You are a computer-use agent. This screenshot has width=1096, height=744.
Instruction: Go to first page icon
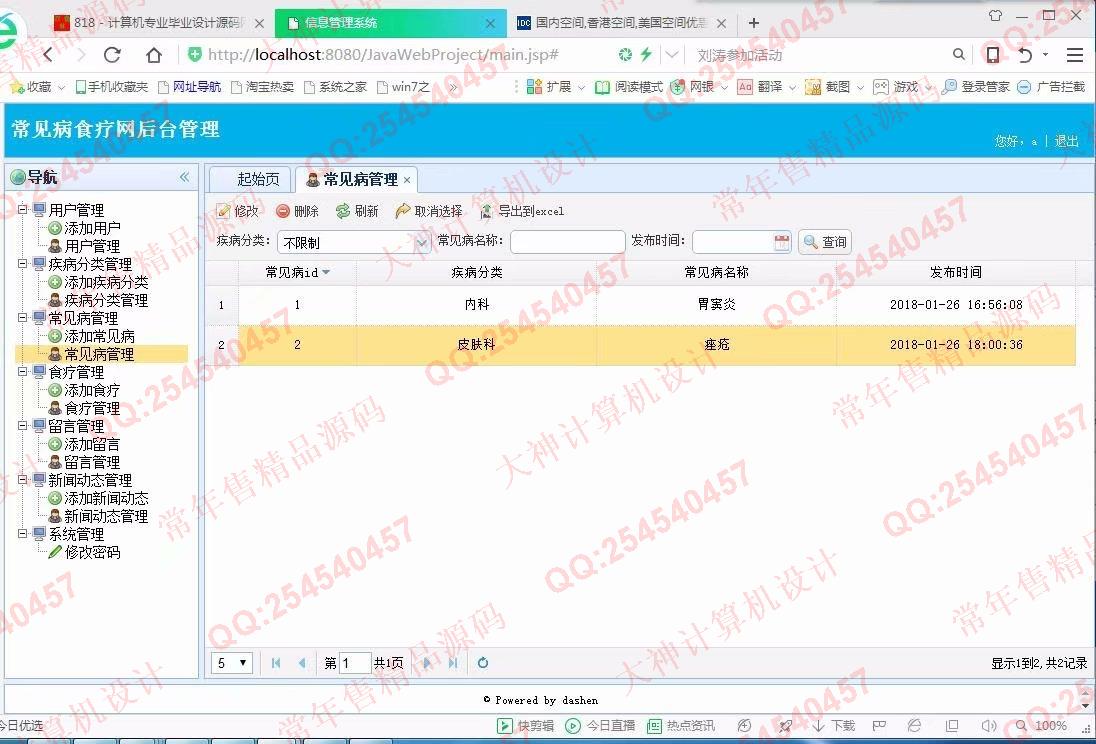(x=275, y=663)
